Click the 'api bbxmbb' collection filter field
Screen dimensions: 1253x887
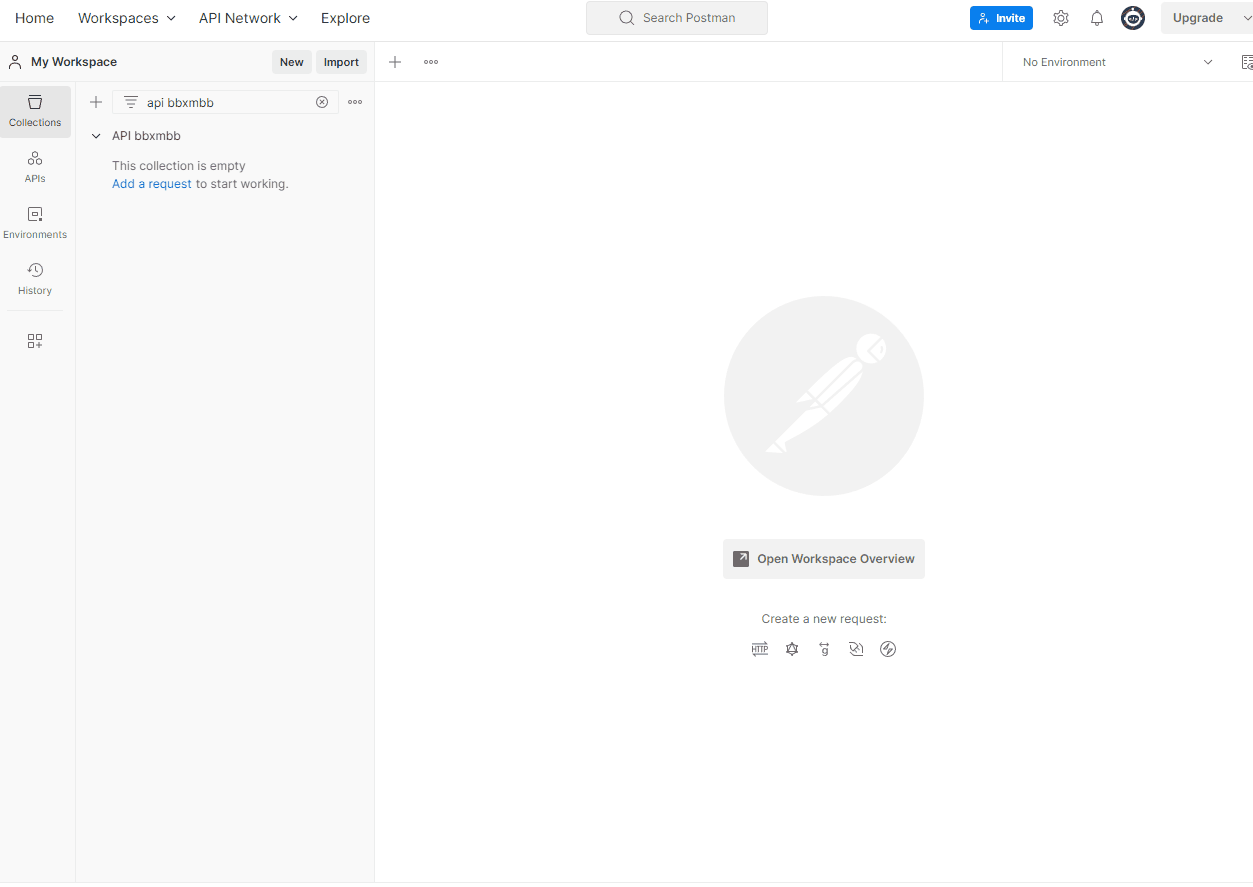click(226, 102)
